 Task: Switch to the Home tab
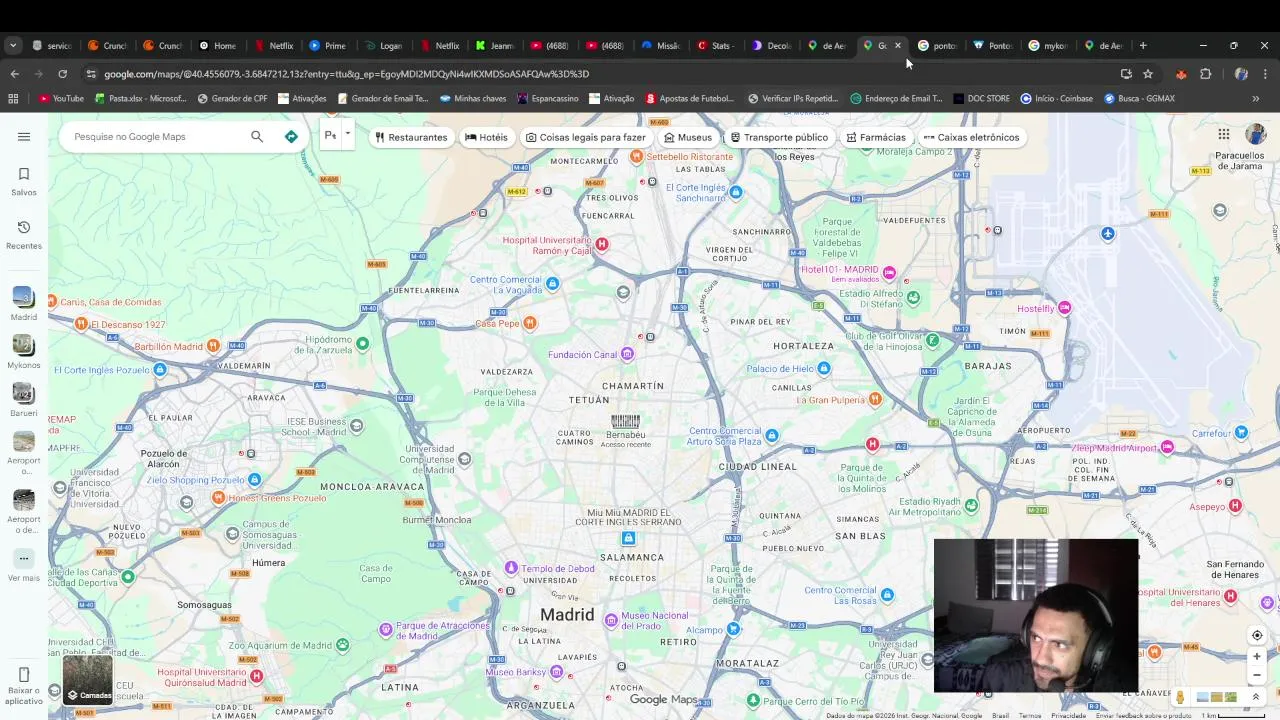tap(217, 45)
